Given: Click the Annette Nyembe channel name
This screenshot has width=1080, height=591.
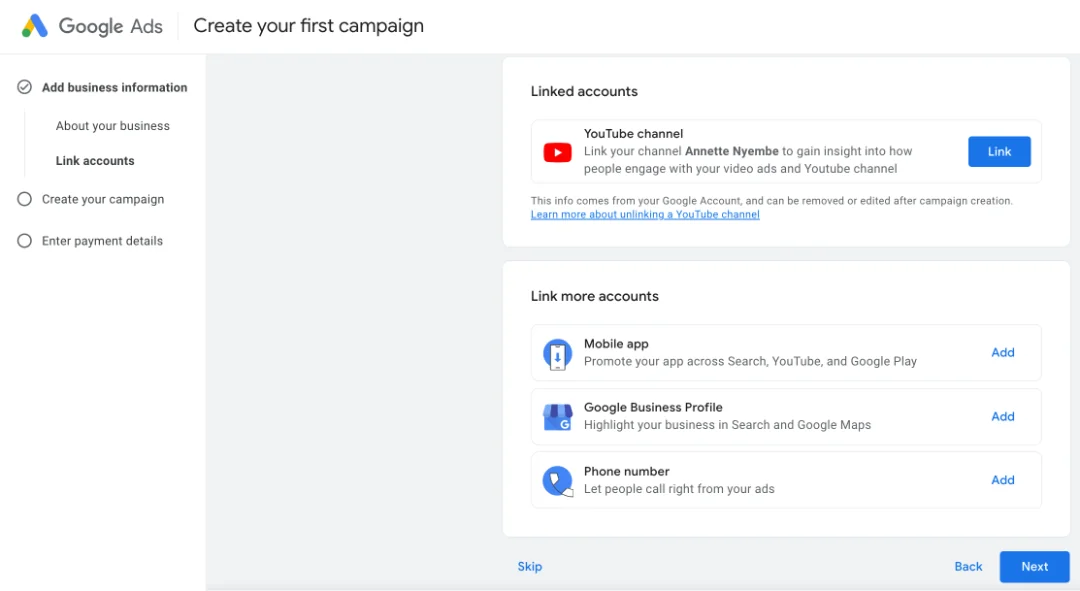Looking at the screenshot, I should pyautogui.click(x=731, y=152).
